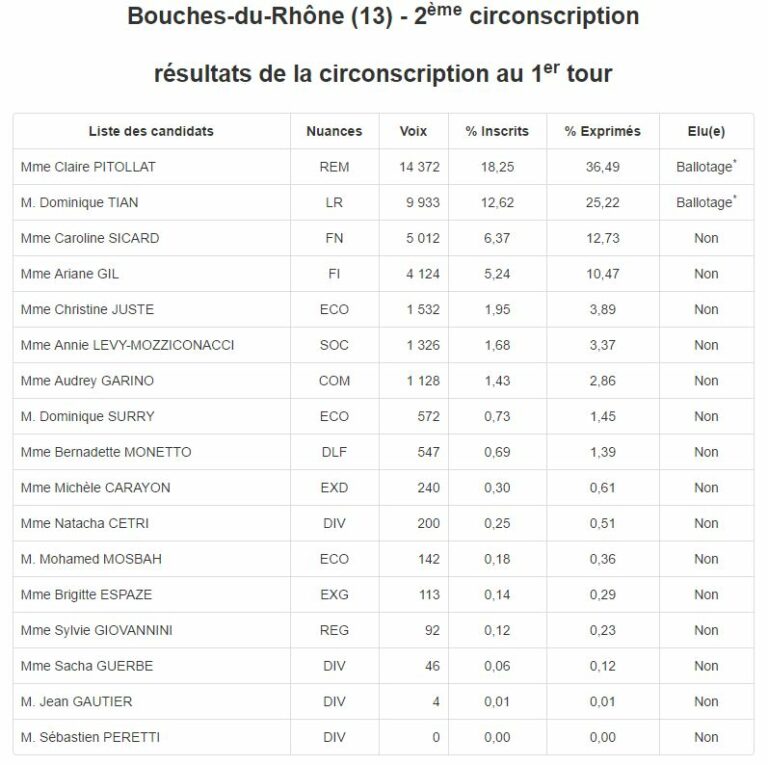This screenshot has width=768, height=765.
Task: Click the DLF nuance for Bernadette MONETTO
Action: click(x=334, y=452)
